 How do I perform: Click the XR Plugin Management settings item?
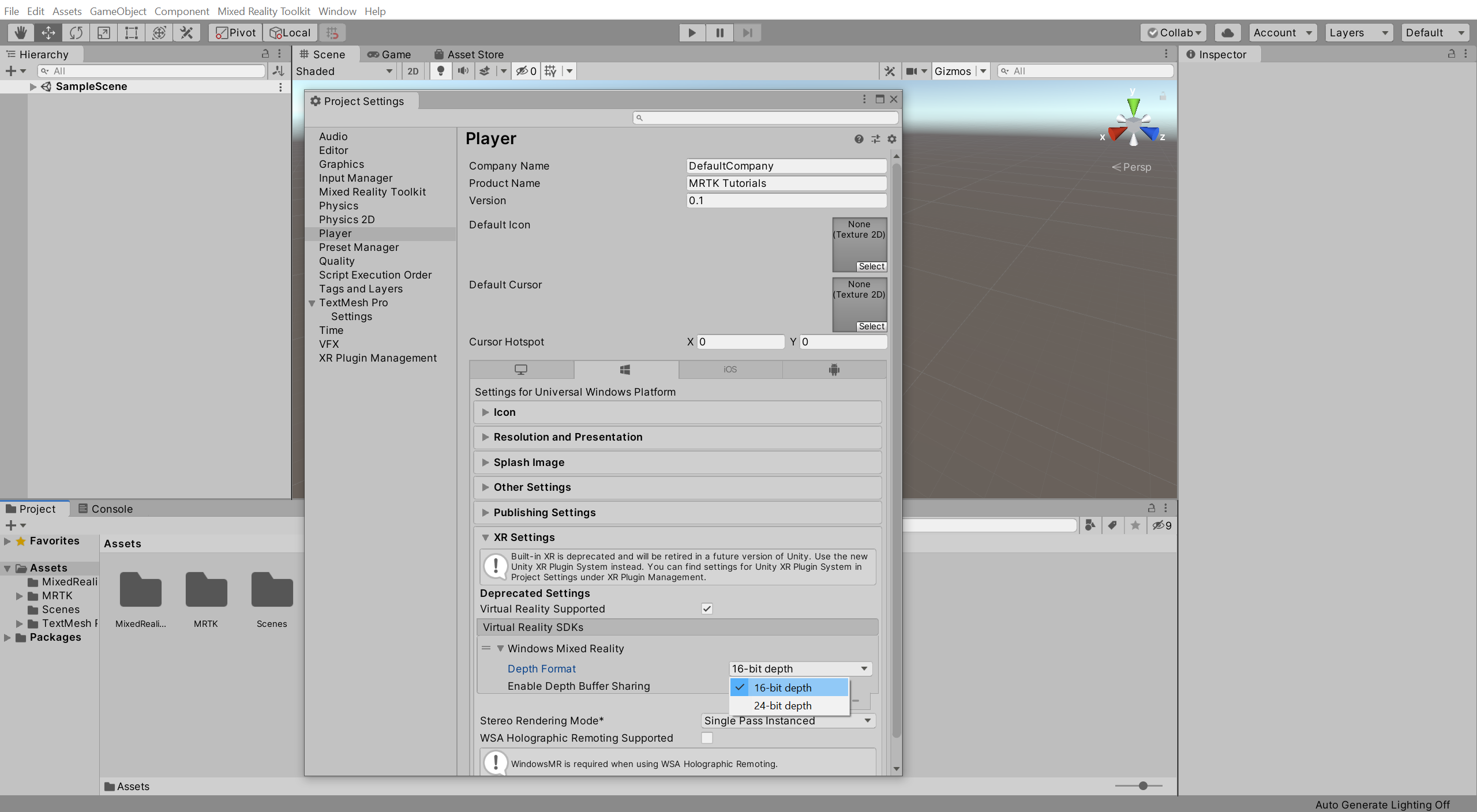click(377, 357)
